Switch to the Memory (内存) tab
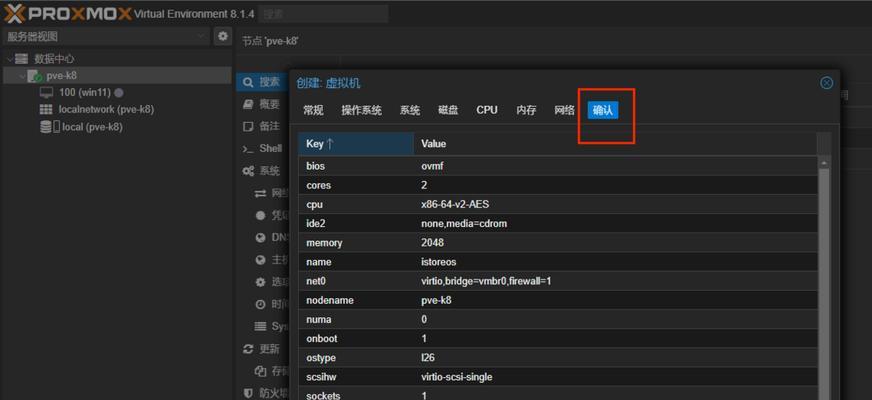Viewport: 872px width, 400px height. click(x=526, y=110)
